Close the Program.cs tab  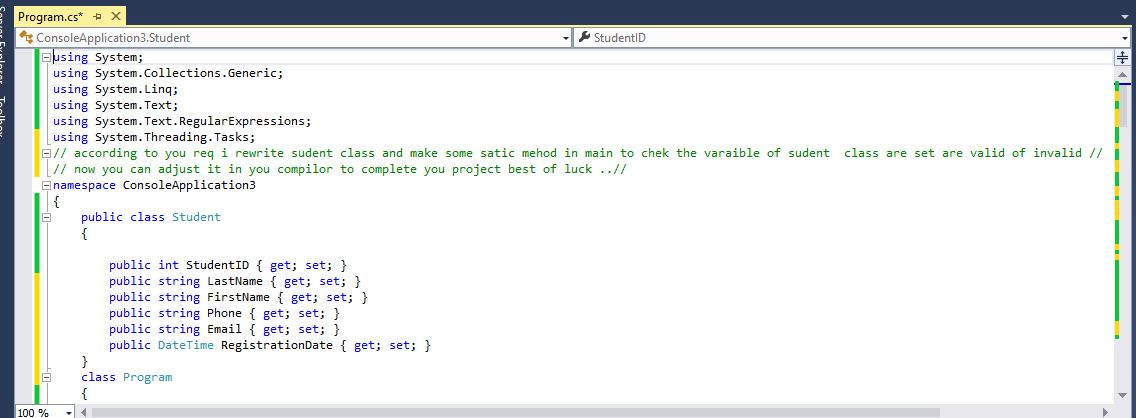coord(115,17)
